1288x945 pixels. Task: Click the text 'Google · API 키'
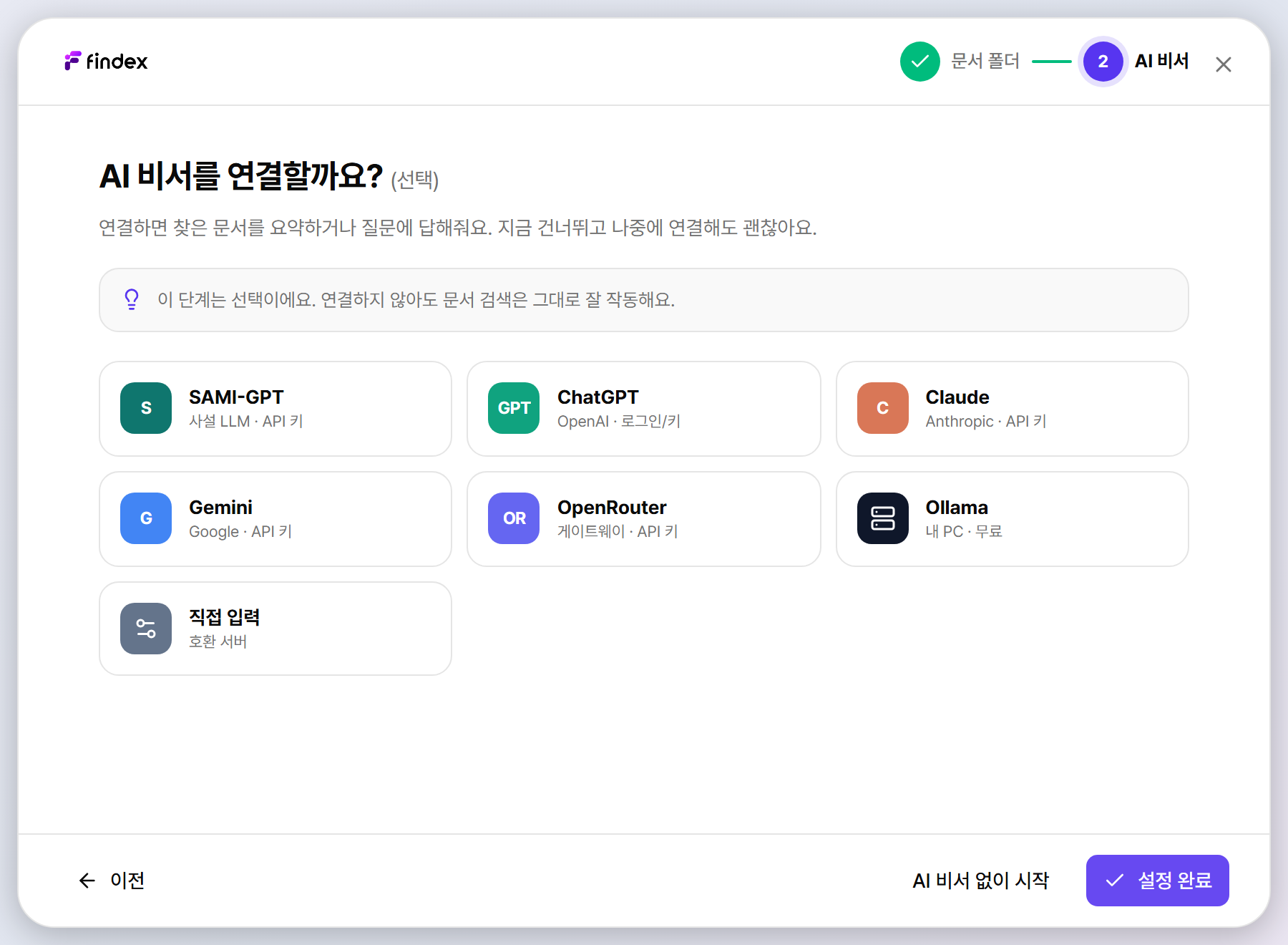point(240,532)
